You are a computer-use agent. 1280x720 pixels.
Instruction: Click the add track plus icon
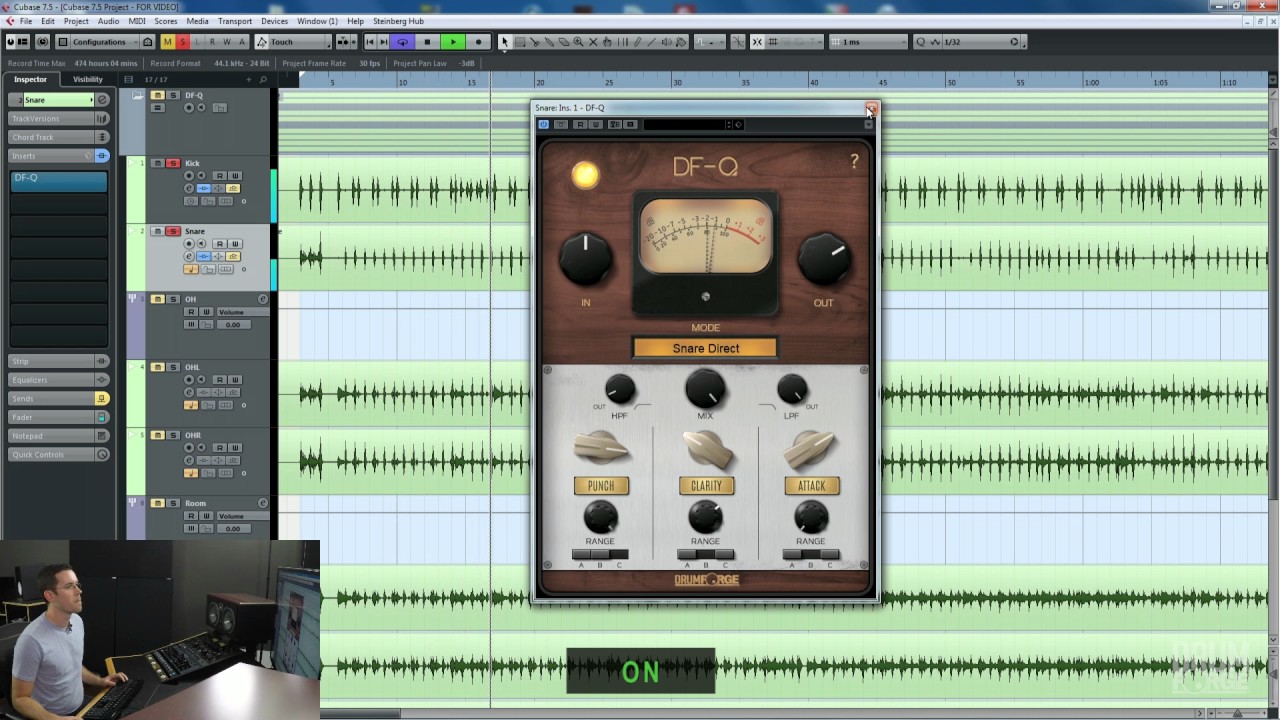click(249, 79)
